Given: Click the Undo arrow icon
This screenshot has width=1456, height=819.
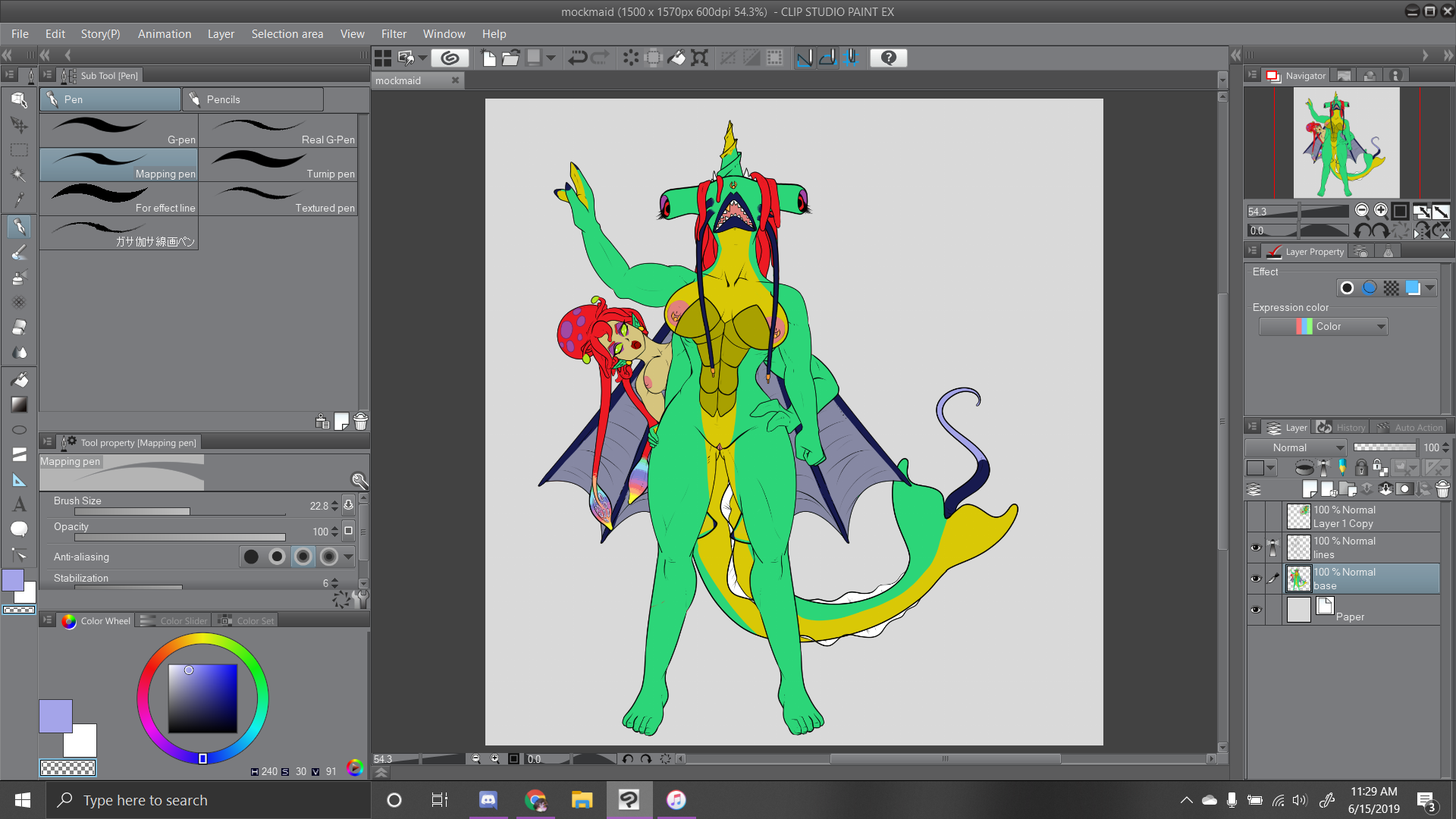Looking at the screenshot, I should click(578, 58).
